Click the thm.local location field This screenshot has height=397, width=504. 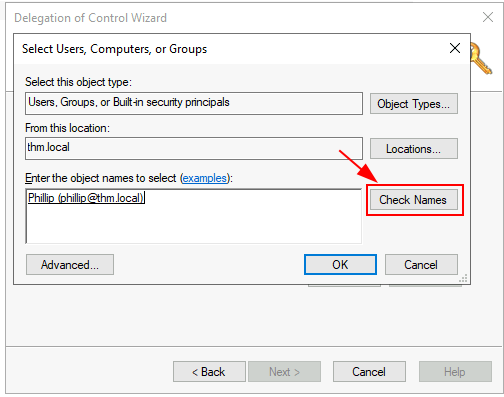(194, 148)
